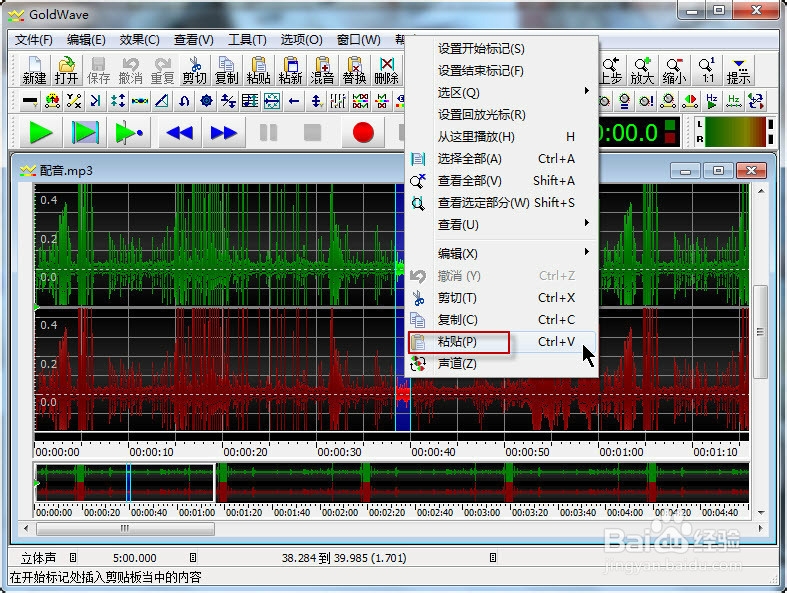This screenshot has width=787, height=593.
Task: Expand the 查看(U) submenu
Action: click(x=501, y=225)
